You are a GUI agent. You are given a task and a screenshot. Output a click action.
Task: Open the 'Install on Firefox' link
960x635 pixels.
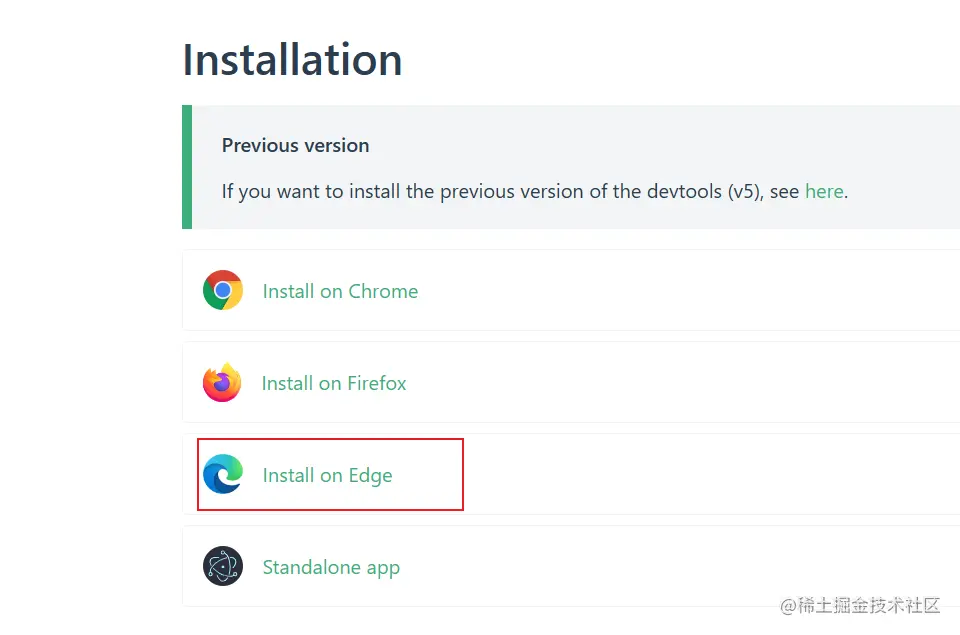(x=334, y=383)
